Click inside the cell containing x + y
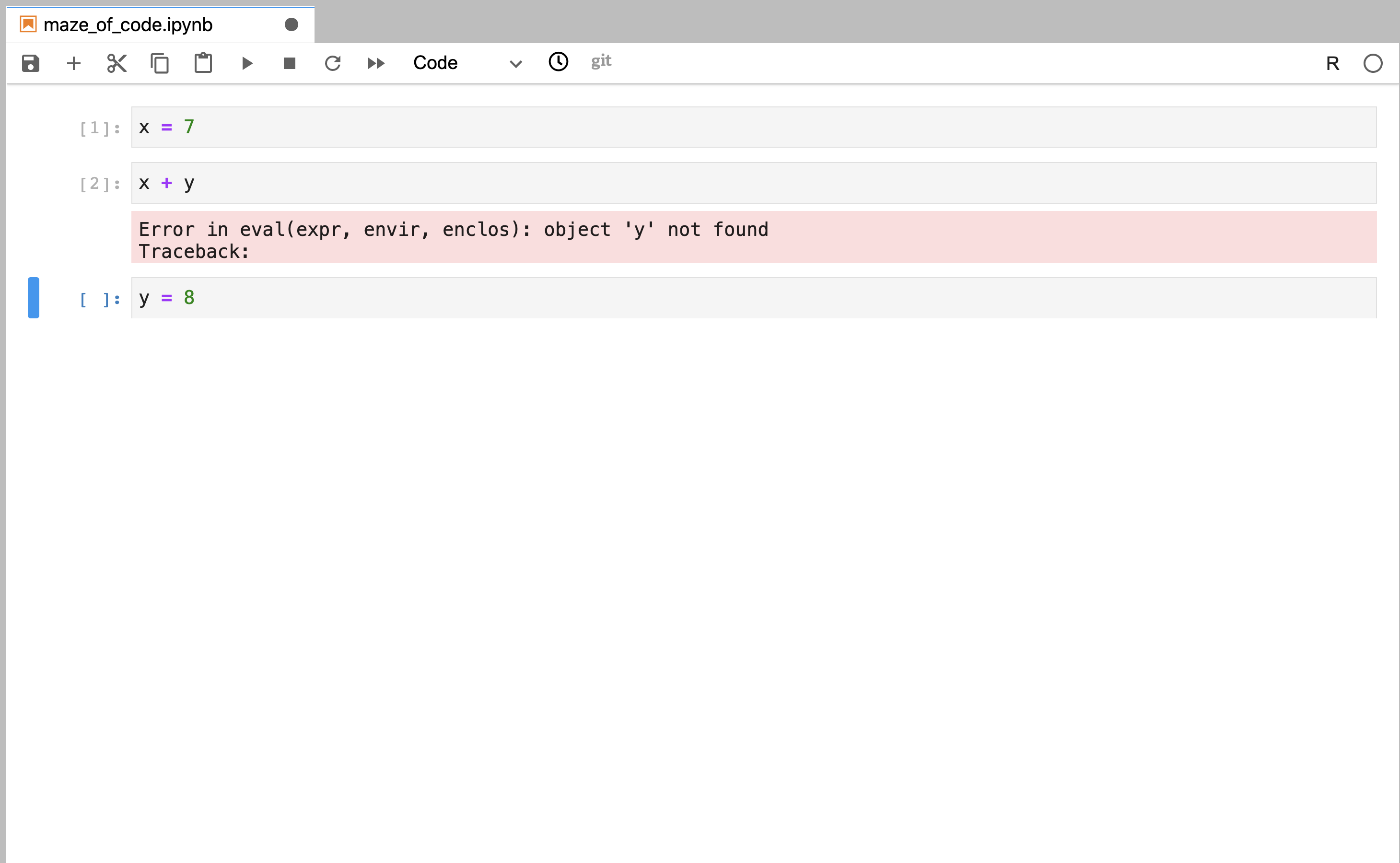Screen dimensions: 1400x863 click(x=754, y=183)
